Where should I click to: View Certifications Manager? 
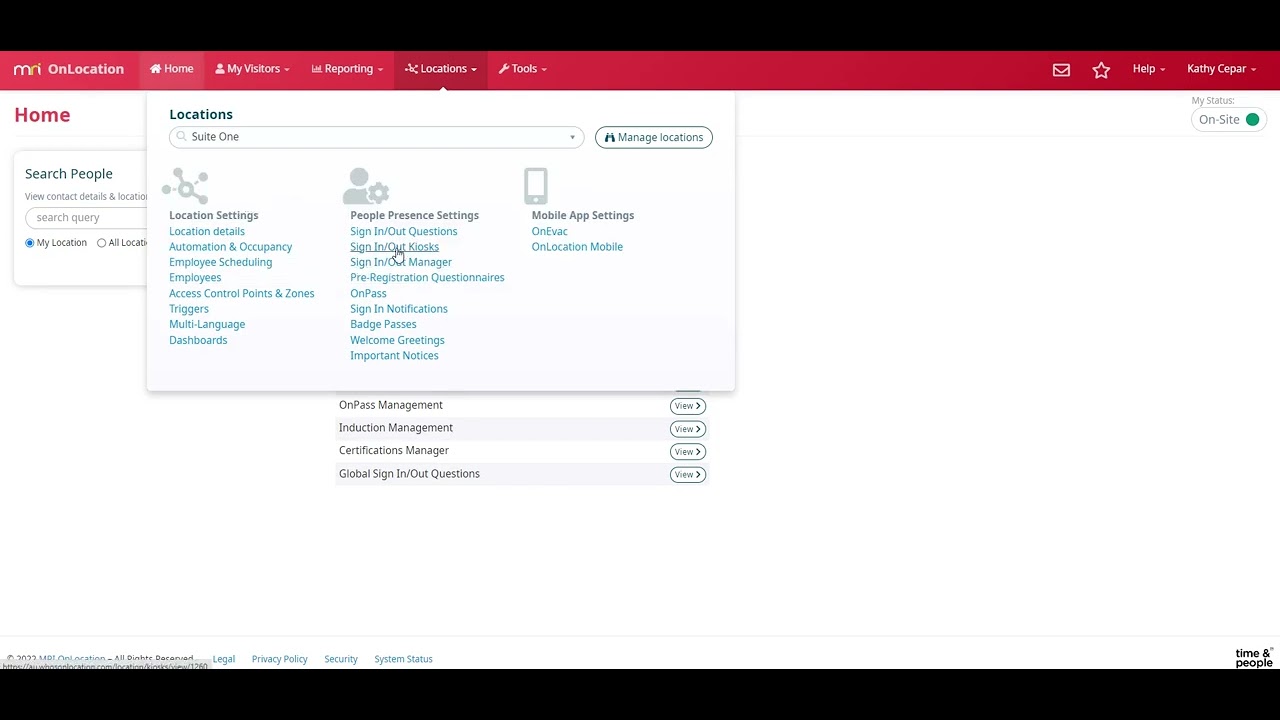[x=687, y=452]
